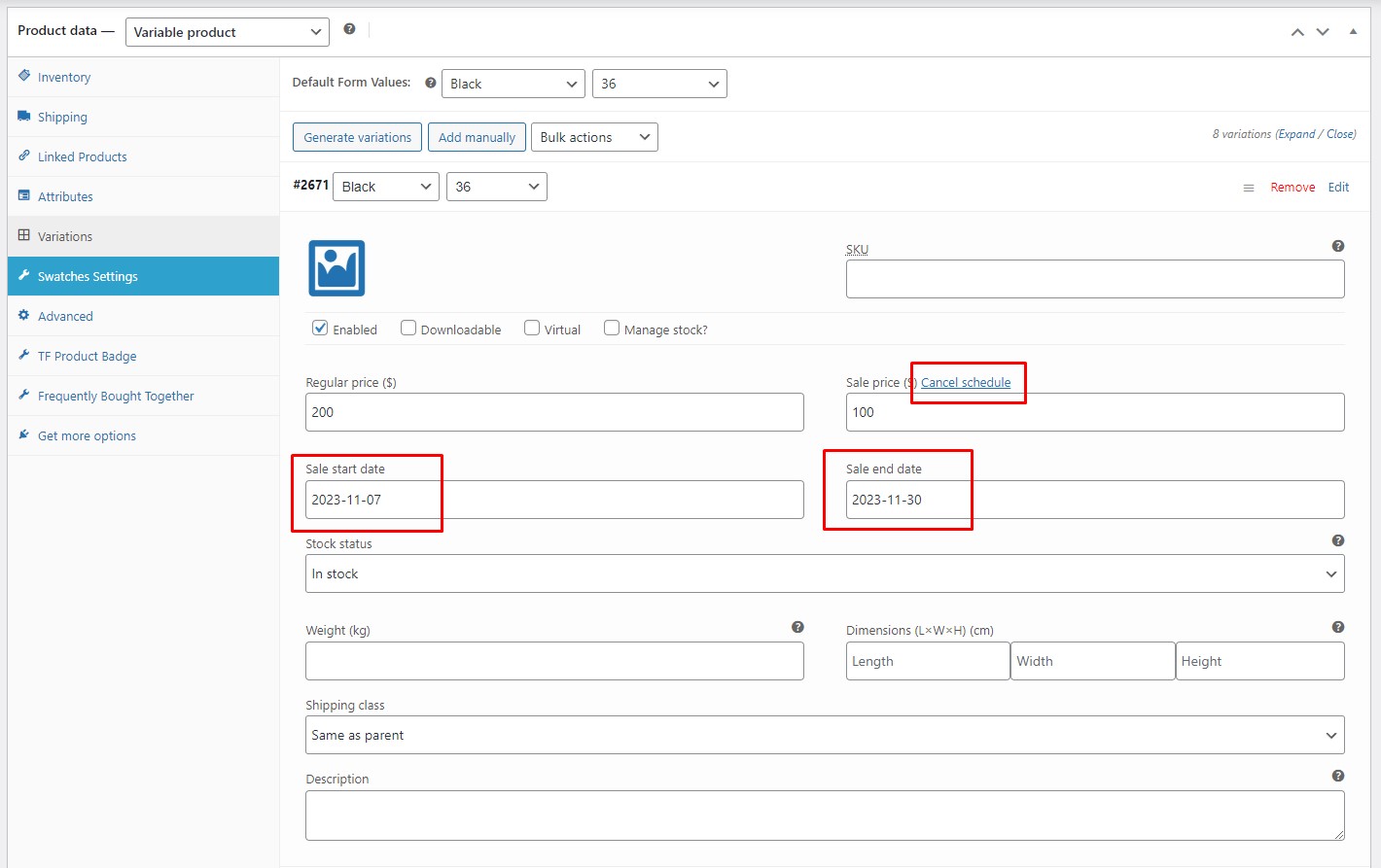Viewport: 1381px width, 868px height.
Task: Open default form Black color dropdown
Action: (x=513, y=84)
